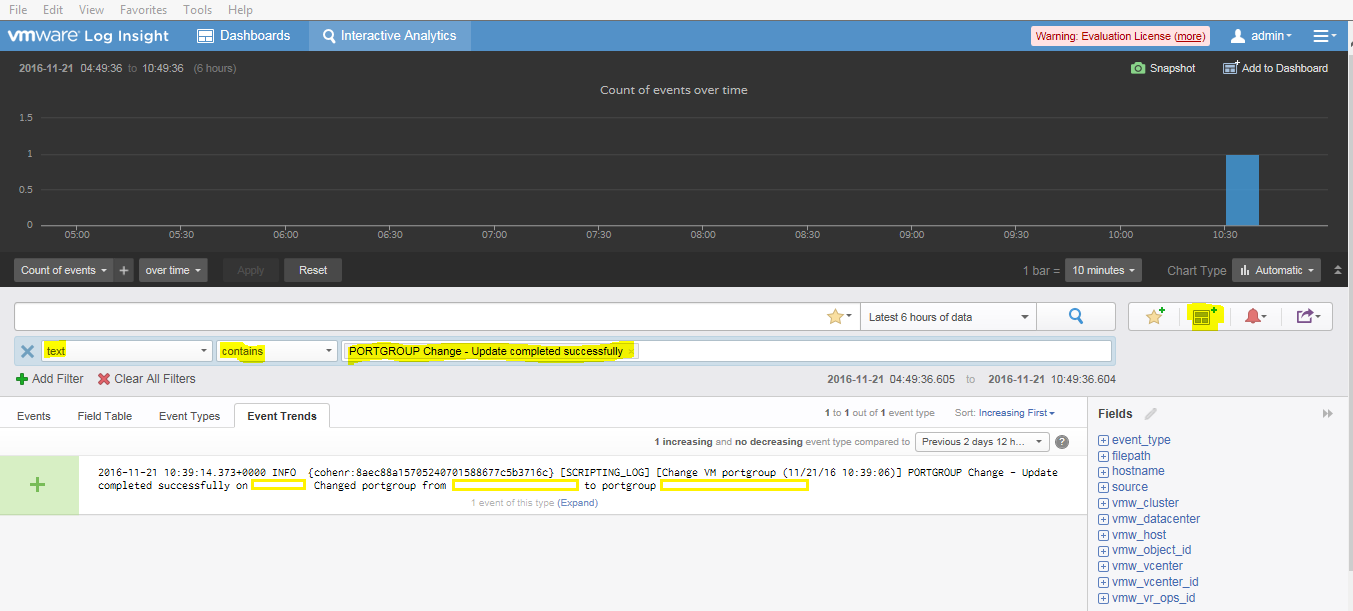The image size is (1353, 611).
Task: Expand the vmw_cluster field
Action: tap(1103, 503)
